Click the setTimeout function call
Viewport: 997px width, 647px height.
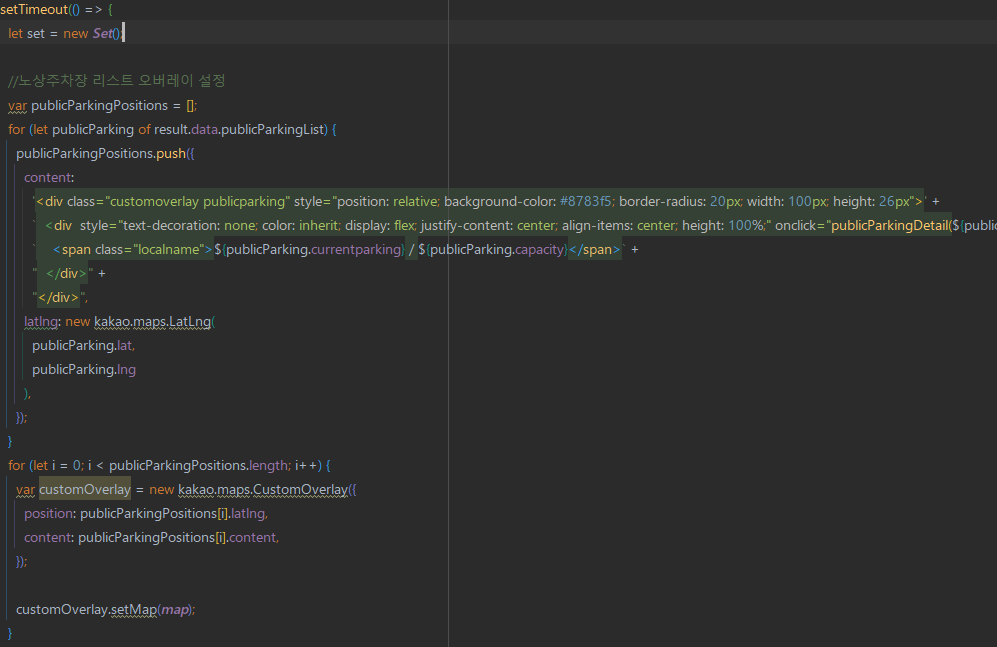34,10
